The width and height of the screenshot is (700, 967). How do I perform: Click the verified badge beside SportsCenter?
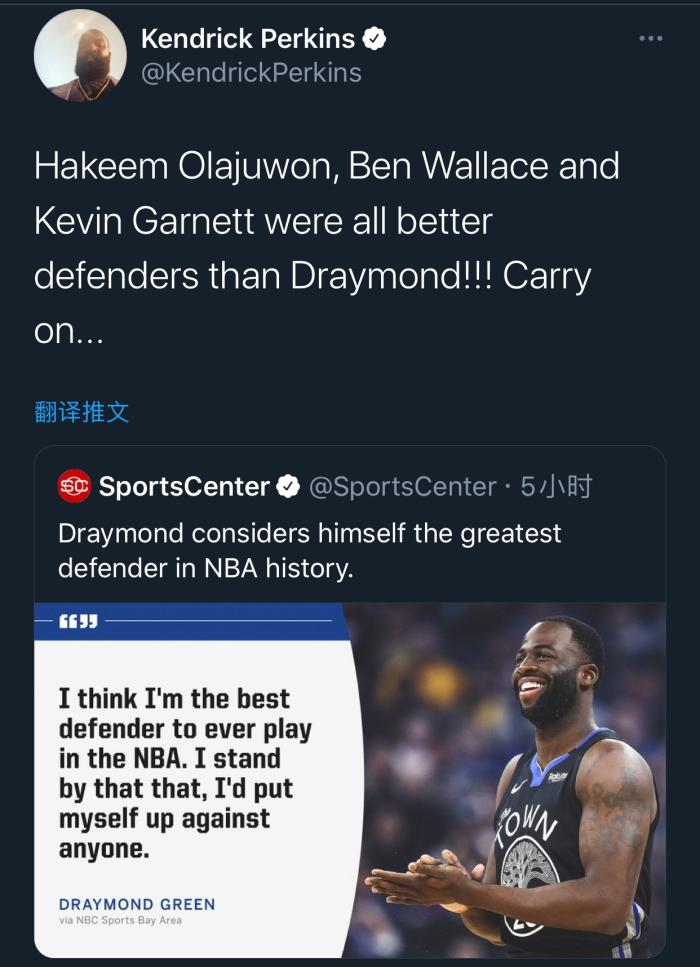pos(287,487)
